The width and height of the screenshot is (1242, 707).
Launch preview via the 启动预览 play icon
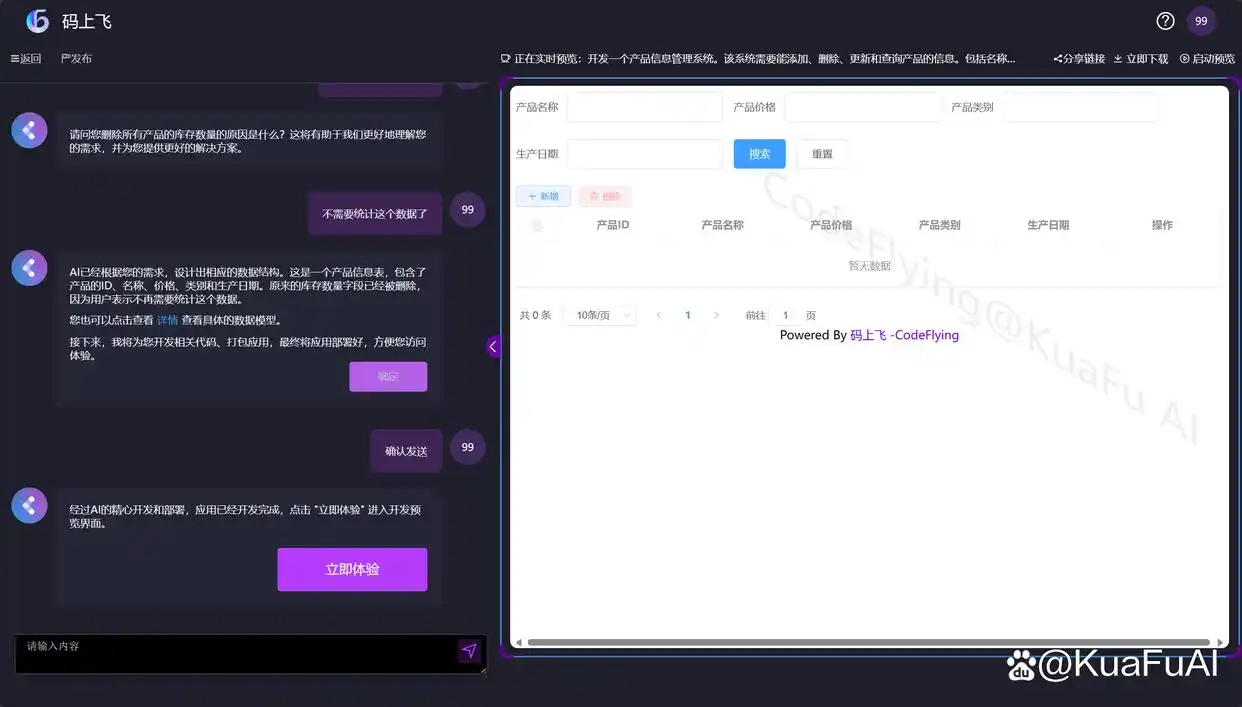pos(1183,58)
